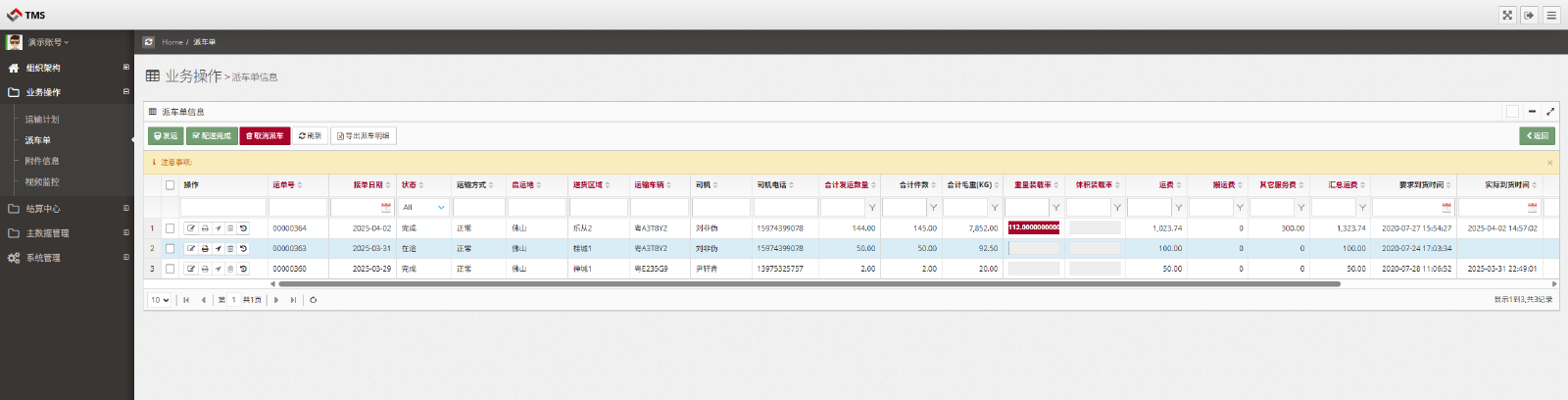Image resolution: width=1568 pixels, height=400 pixels.
Task: Click the dispatch arrow icon in row 3
Action: 218,269
